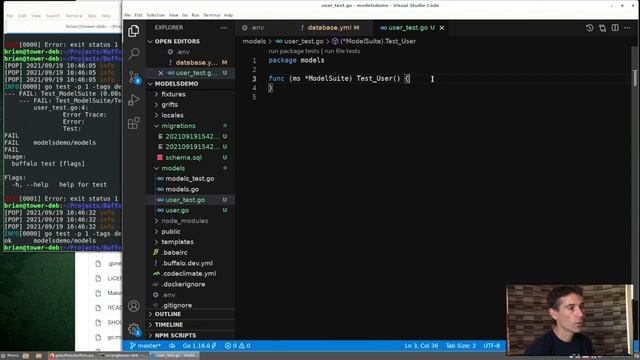Change UTF-8 file encoding
This screenshot has height=360, width=640.
(x=491, y=346)
